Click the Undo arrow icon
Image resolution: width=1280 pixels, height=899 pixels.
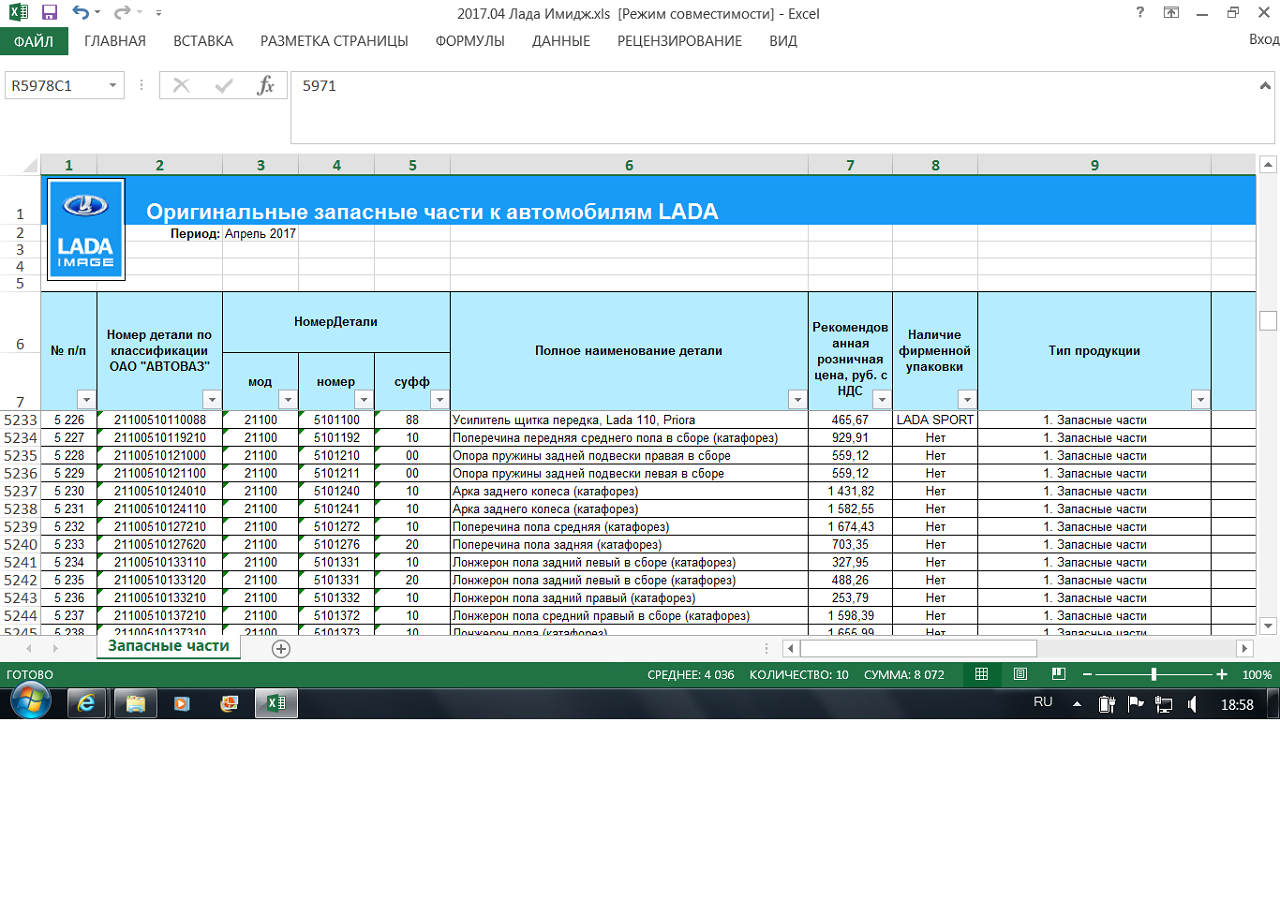tap(80, 13)
